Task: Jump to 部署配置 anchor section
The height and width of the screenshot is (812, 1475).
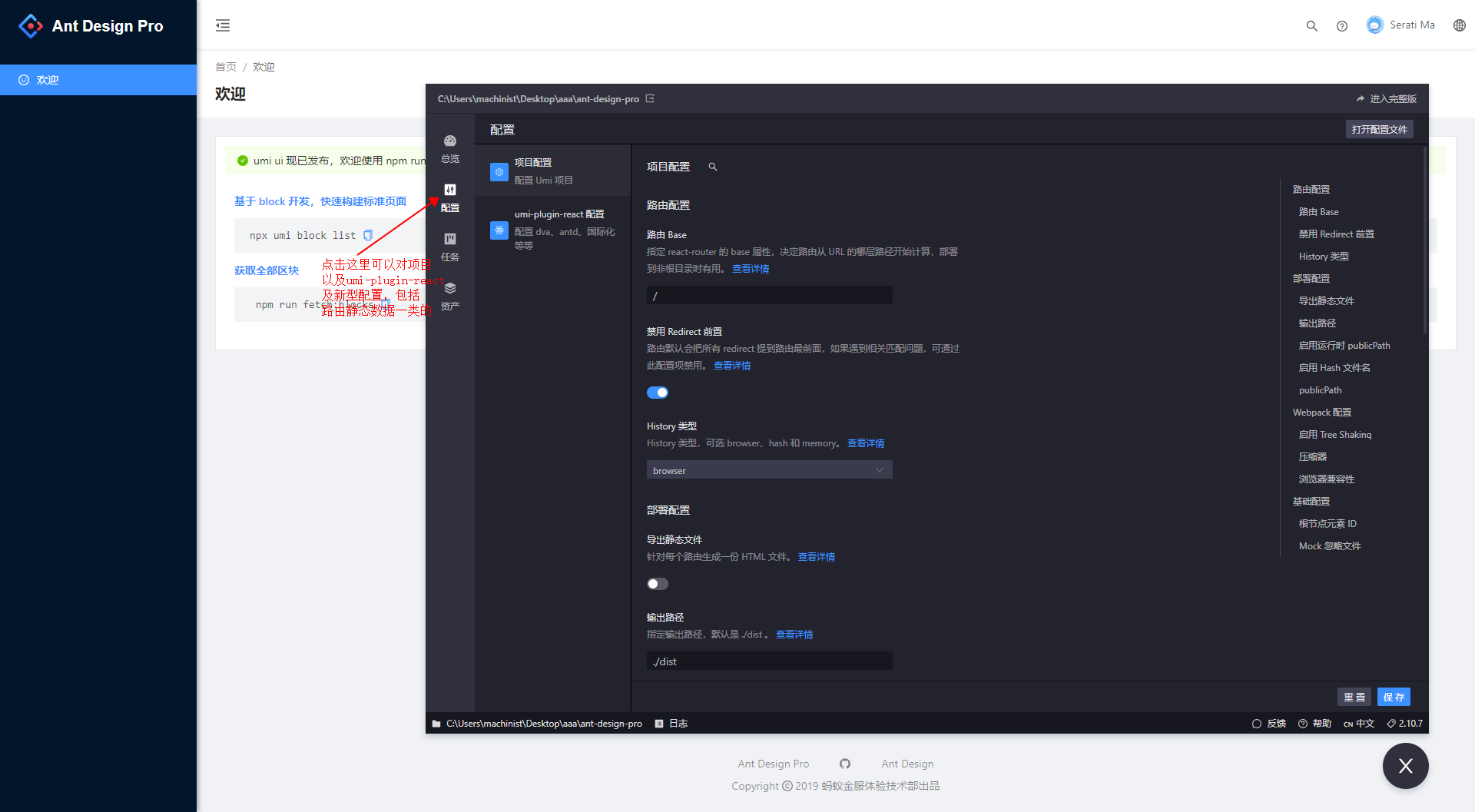Action: 1311,279
